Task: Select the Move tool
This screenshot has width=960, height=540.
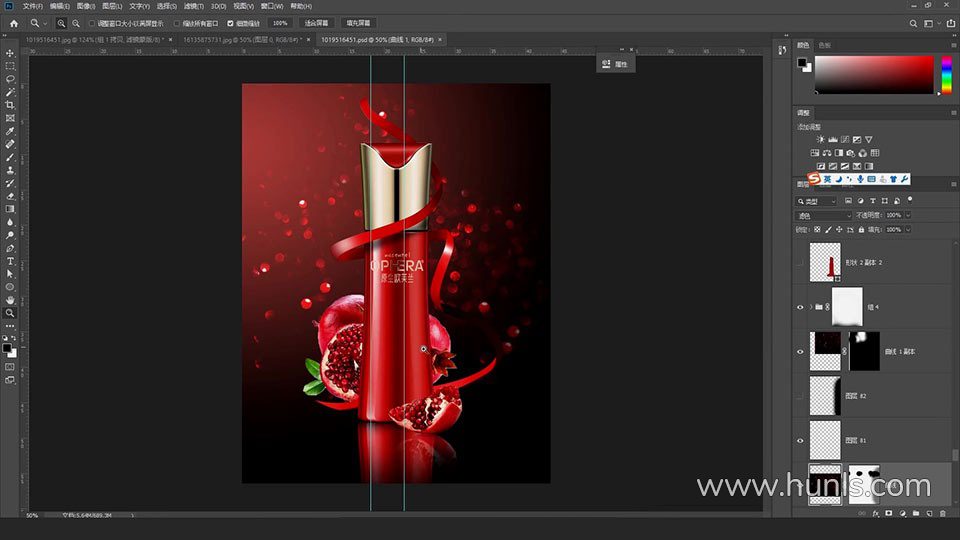Action: (x=10, y=53)
